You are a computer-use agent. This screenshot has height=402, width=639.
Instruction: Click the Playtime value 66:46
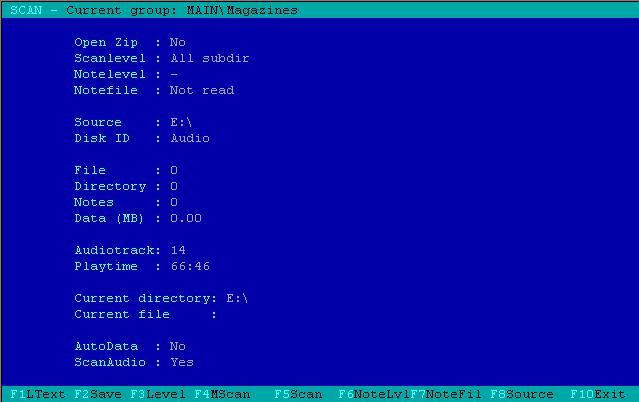tap(190, 266)
